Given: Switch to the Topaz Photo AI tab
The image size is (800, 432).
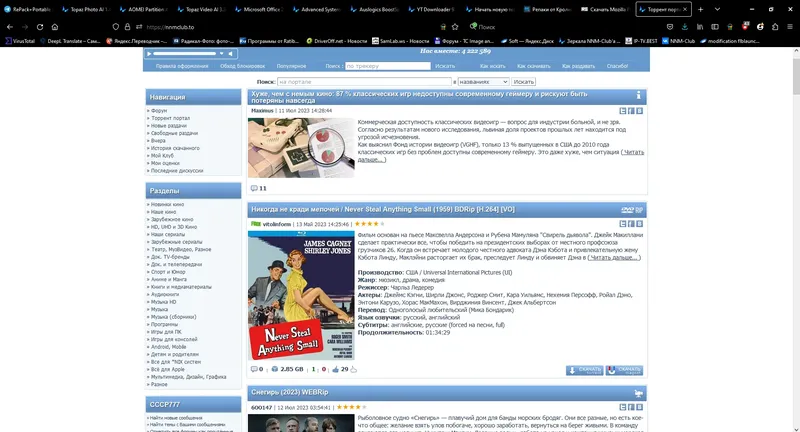Looking at the screenshot, I should [86, 9].
